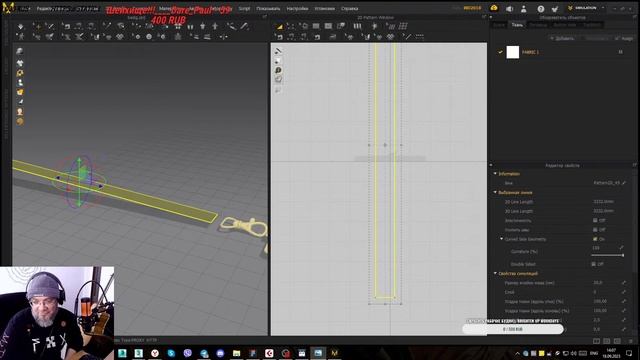Screen dimensions: 640x360
Task: Click the avatar head icon in 3D sidebar
Action: coord(20,111)
